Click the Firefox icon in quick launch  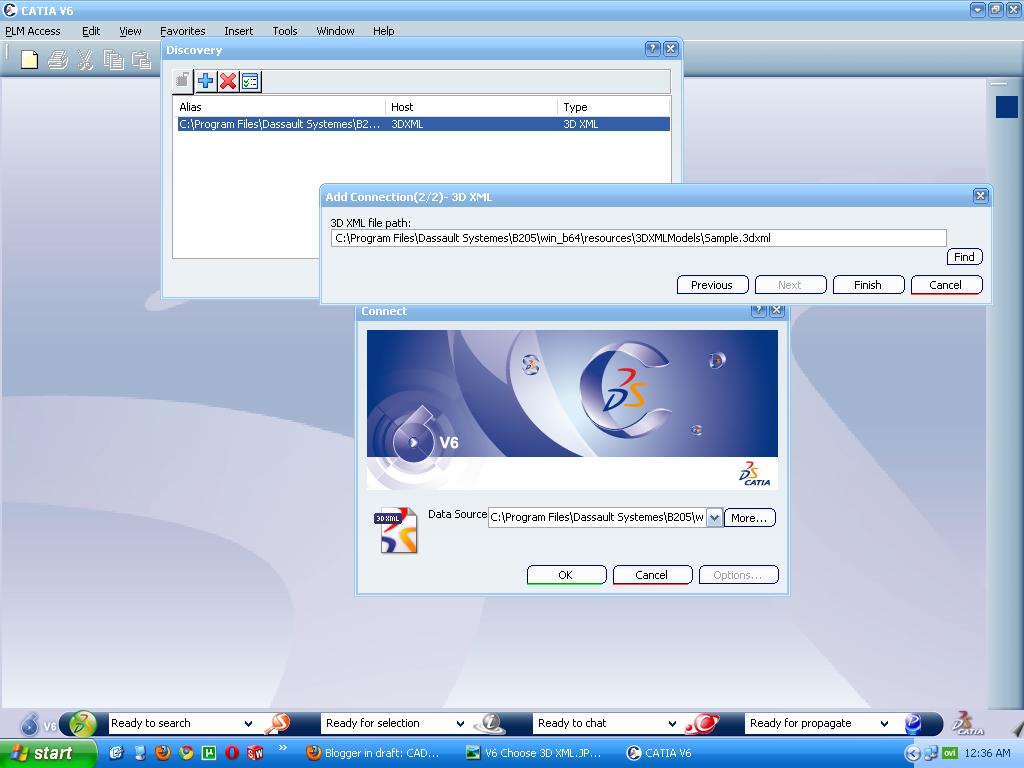[163, 753]
